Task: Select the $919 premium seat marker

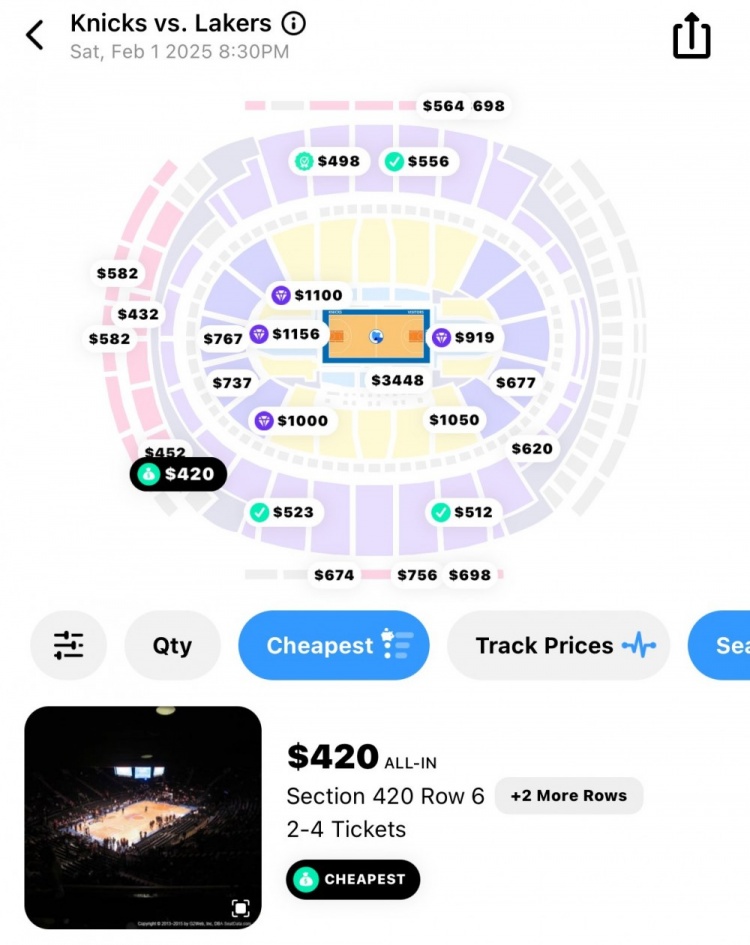Action: [463, 337]
